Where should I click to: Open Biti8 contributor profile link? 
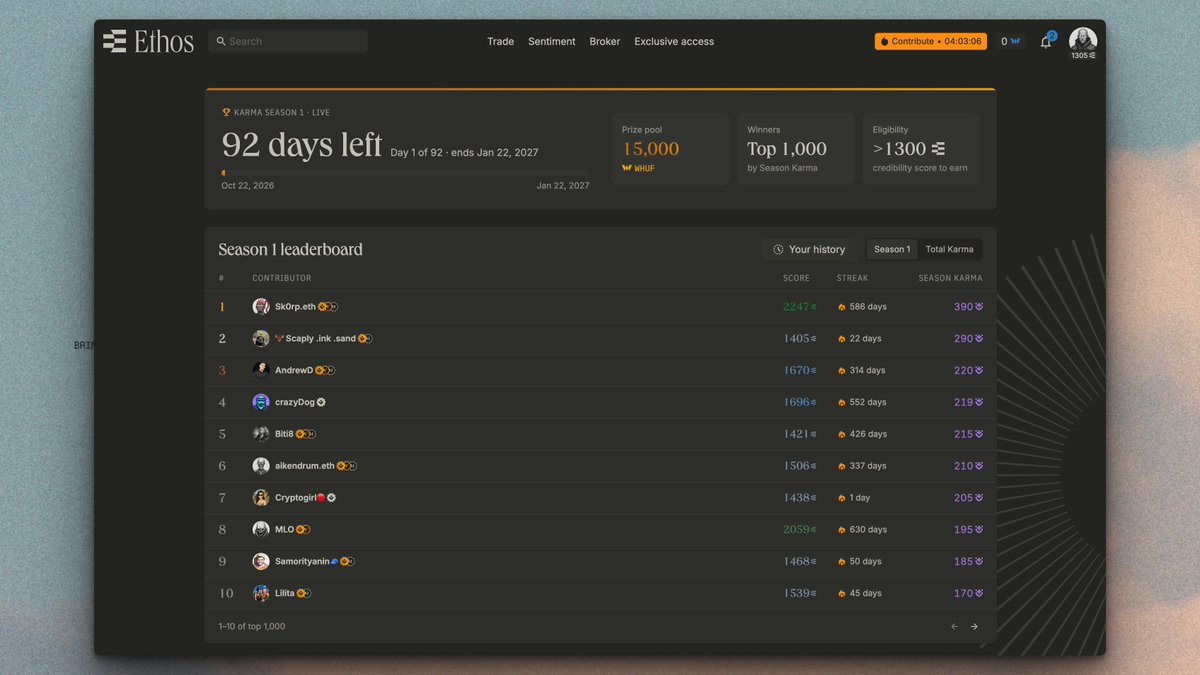(284, 434)
